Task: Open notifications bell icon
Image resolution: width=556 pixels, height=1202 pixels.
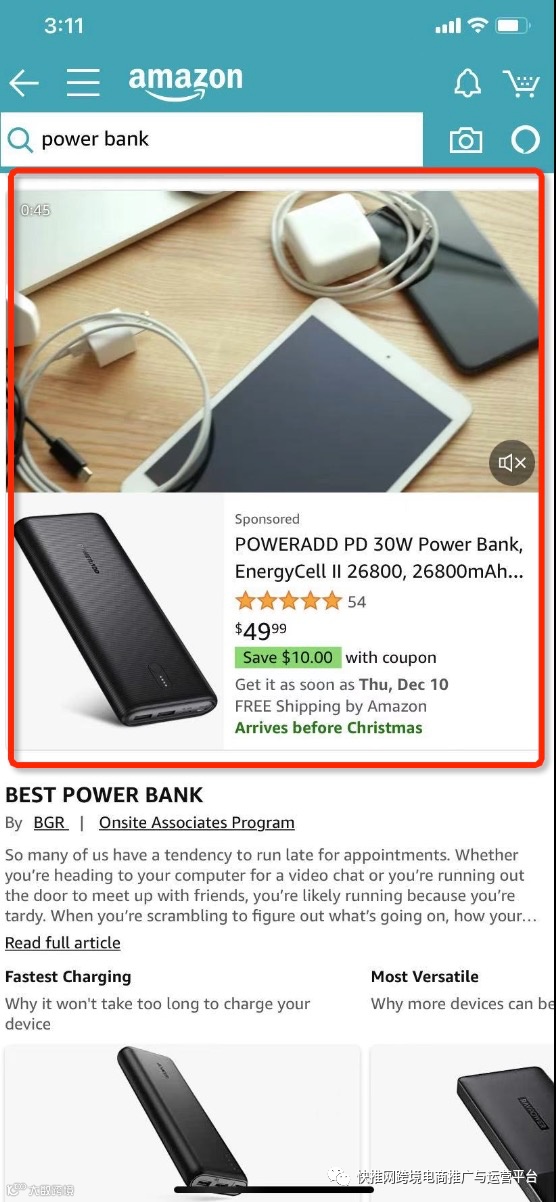Action: coord(467,83)
